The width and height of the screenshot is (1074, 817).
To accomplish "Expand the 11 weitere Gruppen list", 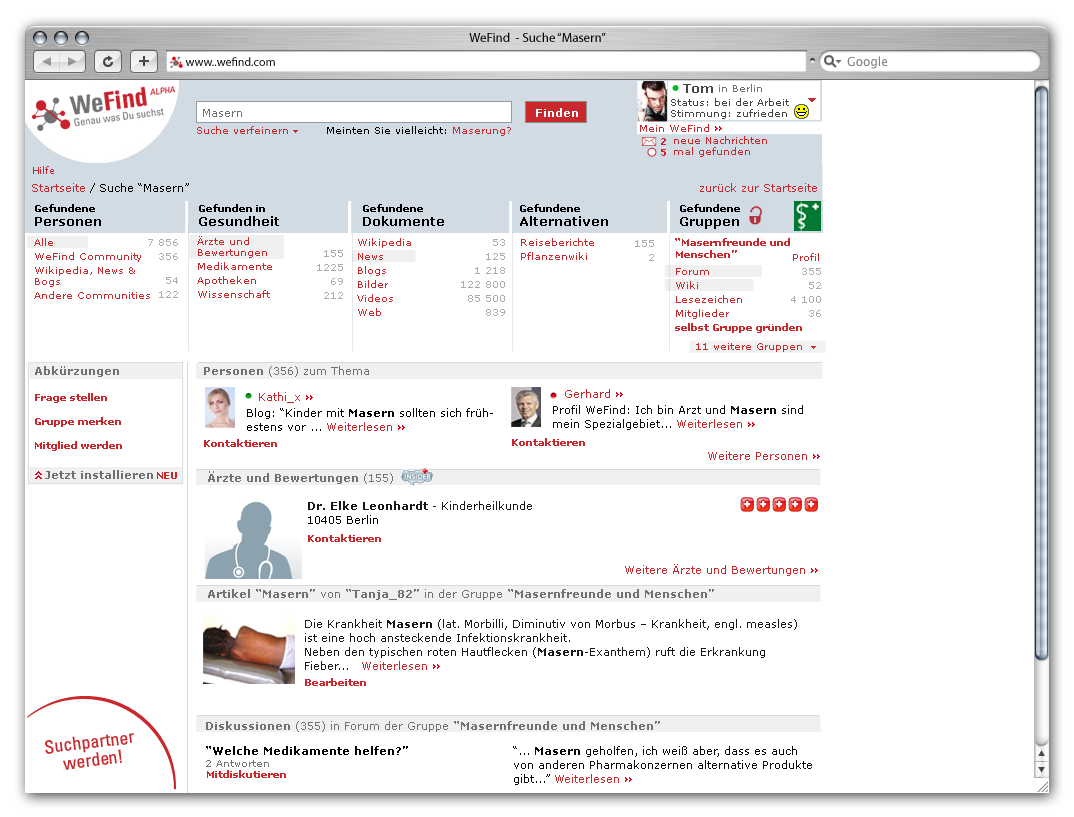I will [756, 347].
